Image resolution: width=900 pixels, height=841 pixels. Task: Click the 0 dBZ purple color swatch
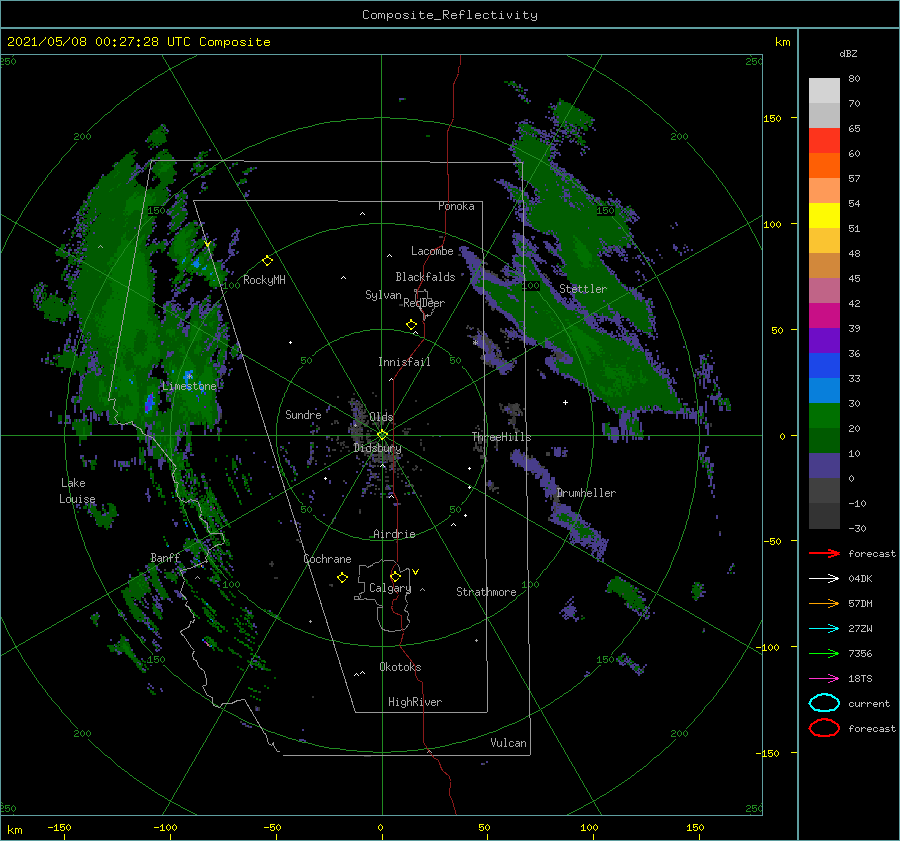(x=824, y=465)
